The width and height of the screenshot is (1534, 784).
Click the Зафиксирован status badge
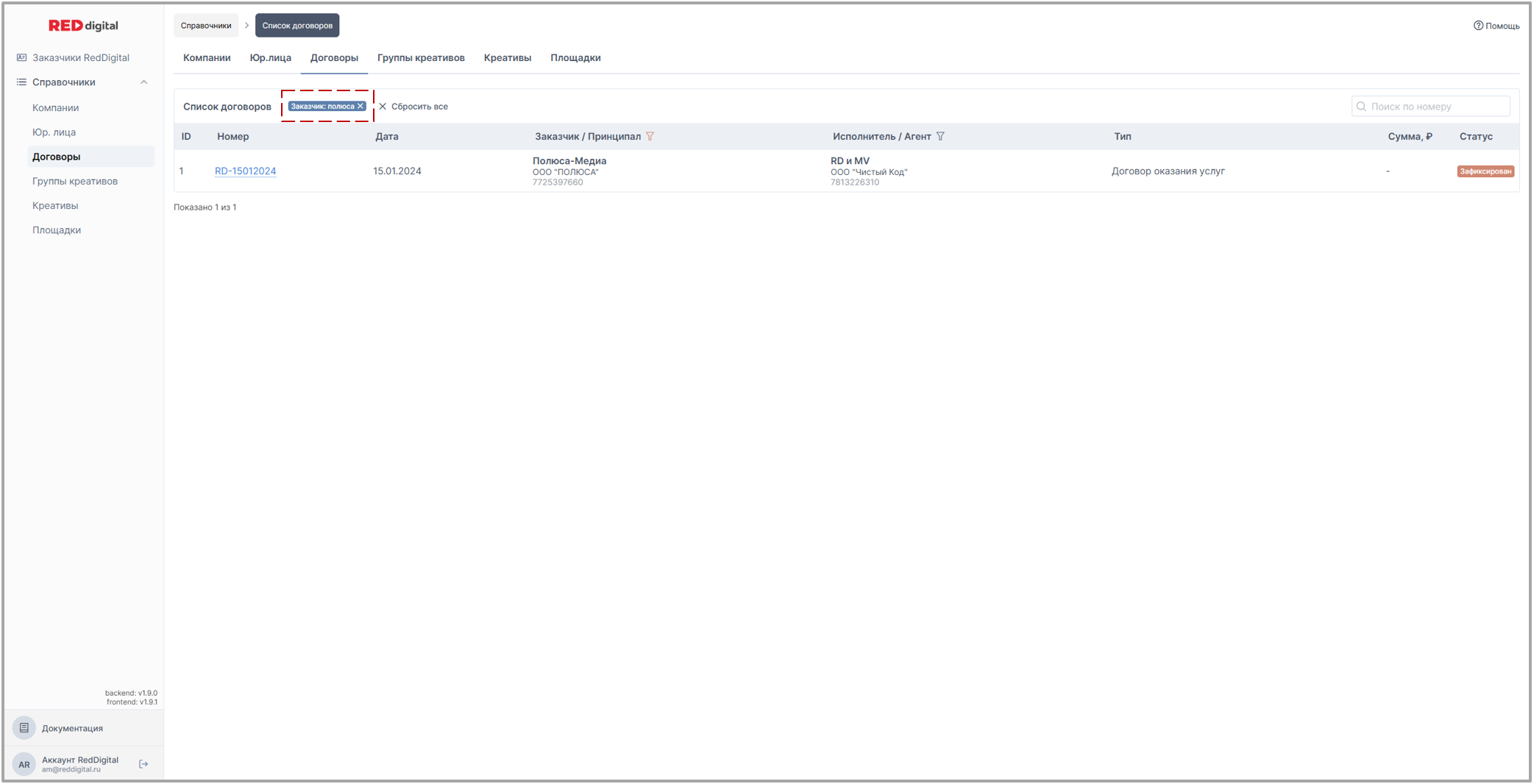1485,171
